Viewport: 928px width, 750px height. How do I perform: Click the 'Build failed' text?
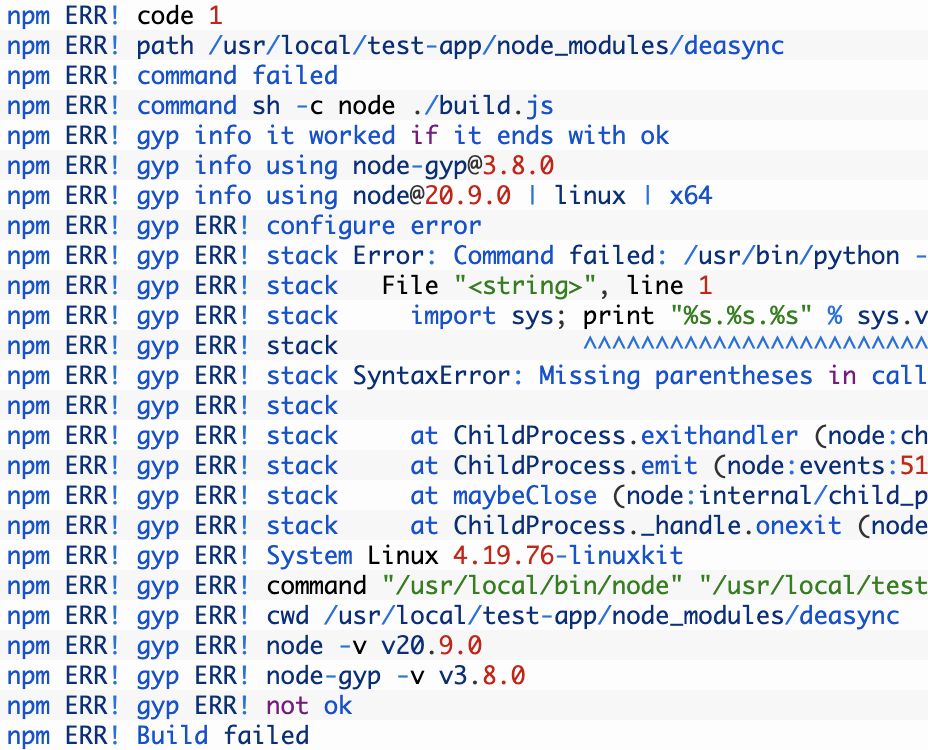pos(223,736)
